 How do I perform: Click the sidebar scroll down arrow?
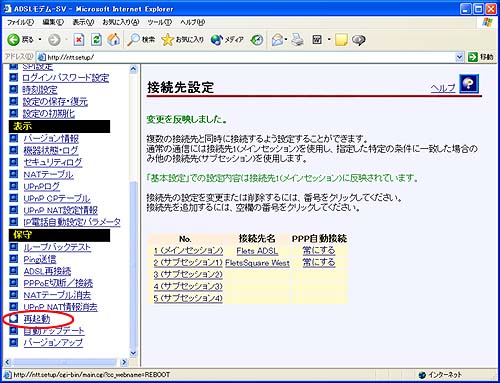point(133,353)
